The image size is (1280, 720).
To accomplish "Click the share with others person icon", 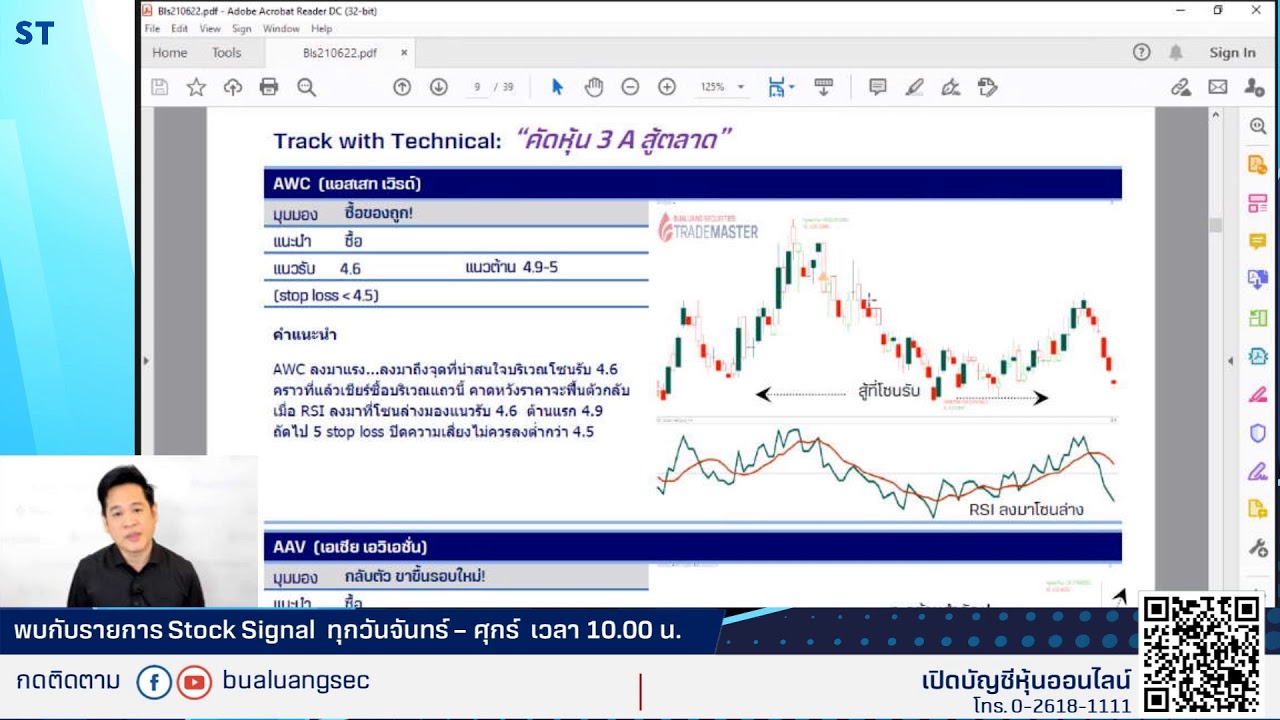I will tap(1254, 87).
